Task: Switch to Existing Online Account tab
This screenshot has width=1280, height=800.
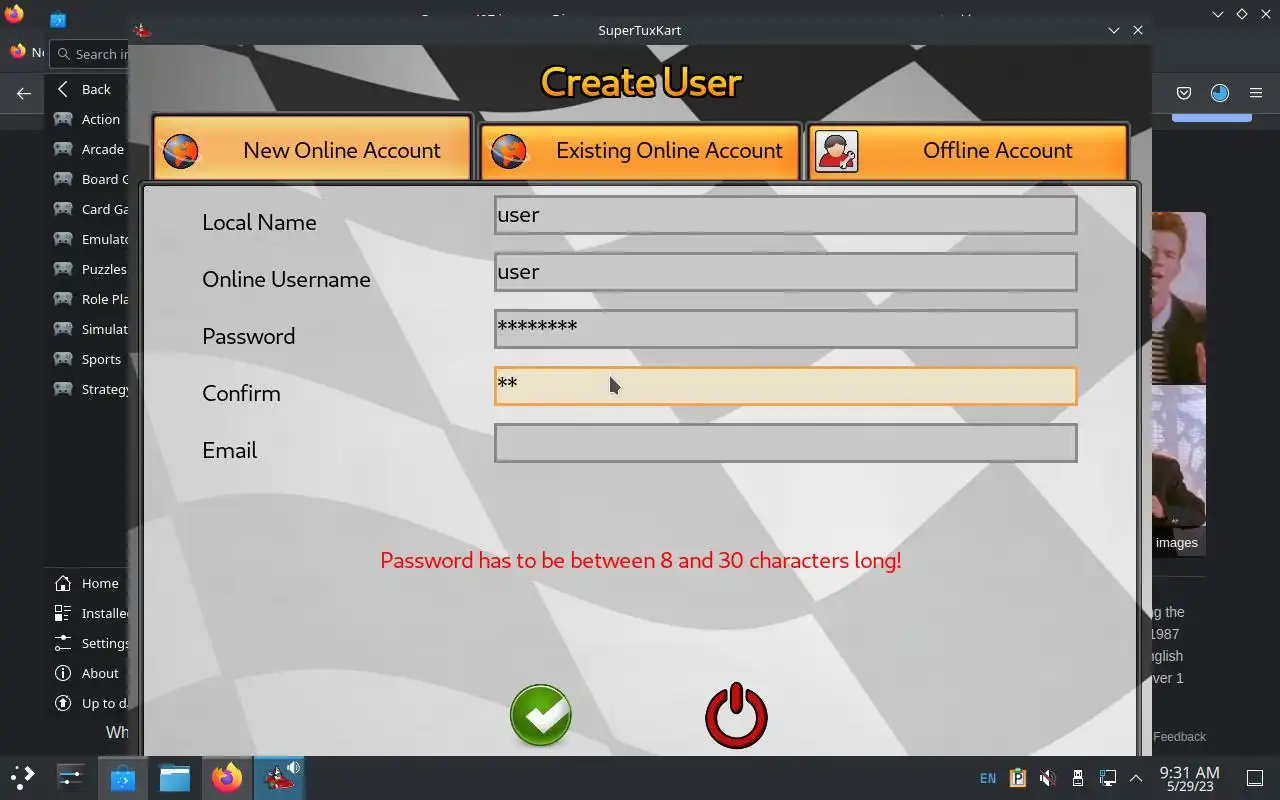Action: 640,151
